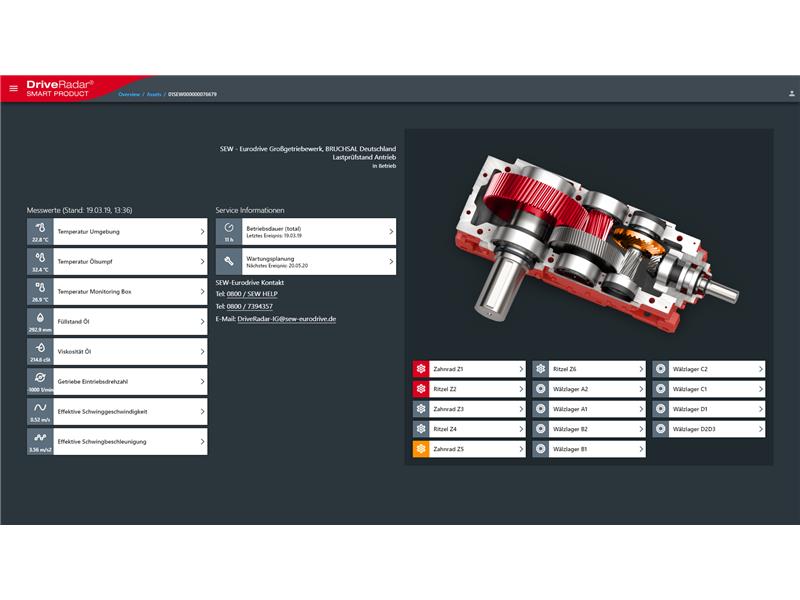Click the bearing icon for Wälzlager D1
The height and width of the screenshot is (600, 800).
pyautogui.click(x=661, y=409)
